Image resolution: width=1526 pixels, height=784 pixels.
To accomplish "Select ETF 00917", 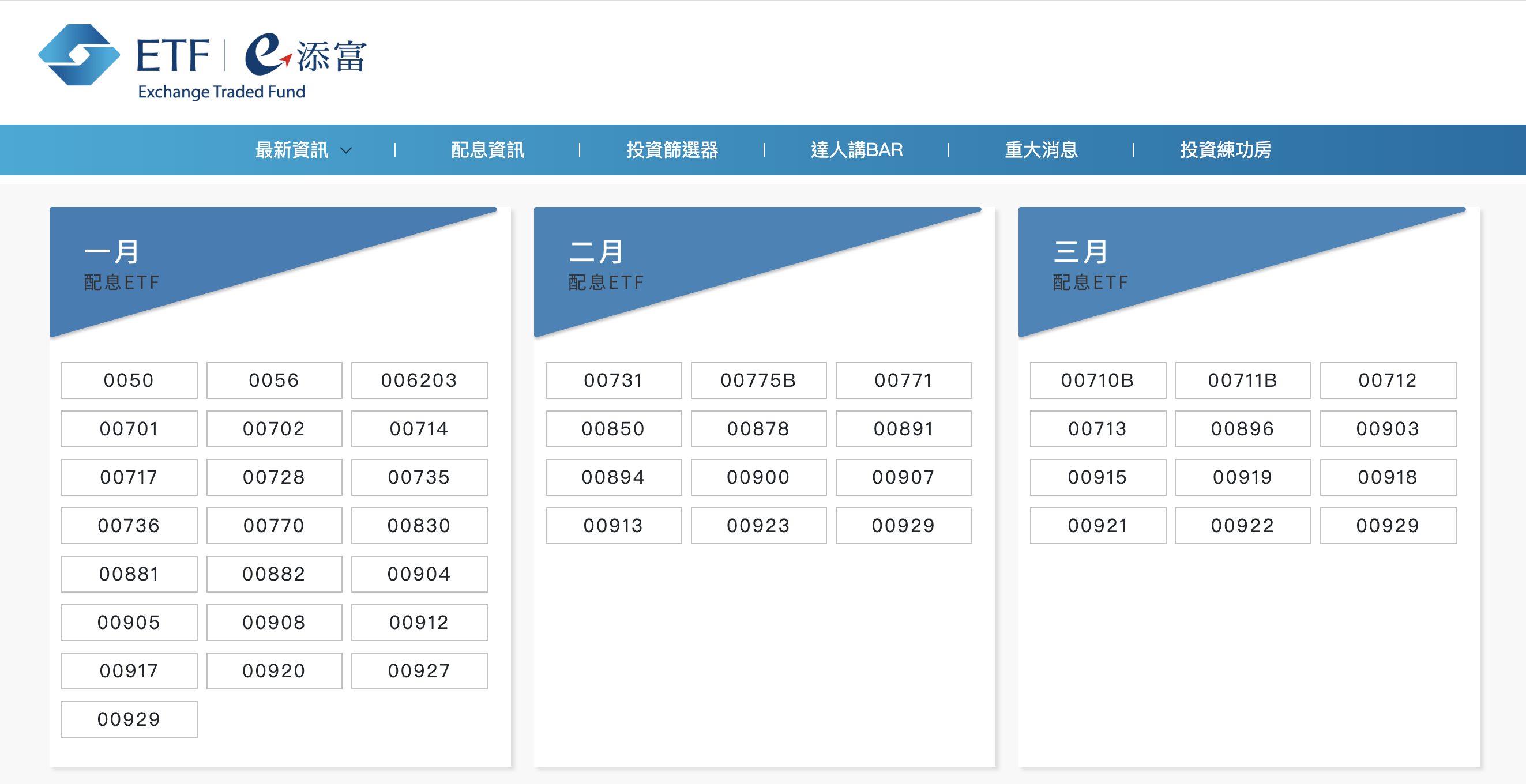I will click(129, 672).
